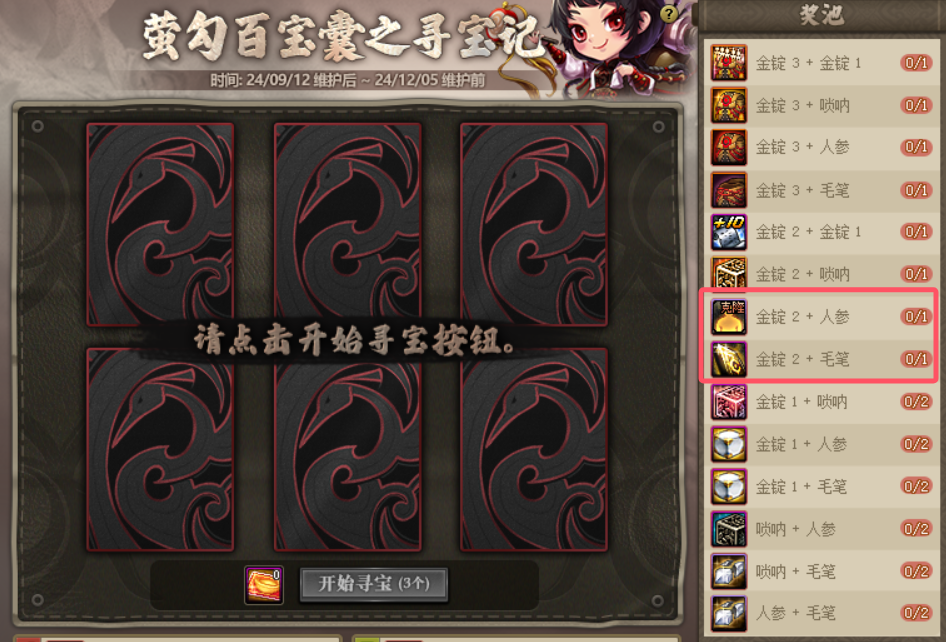
Task: Select the reward icon beside 金锭 3 + 唢呐
Action: point(729,105)
